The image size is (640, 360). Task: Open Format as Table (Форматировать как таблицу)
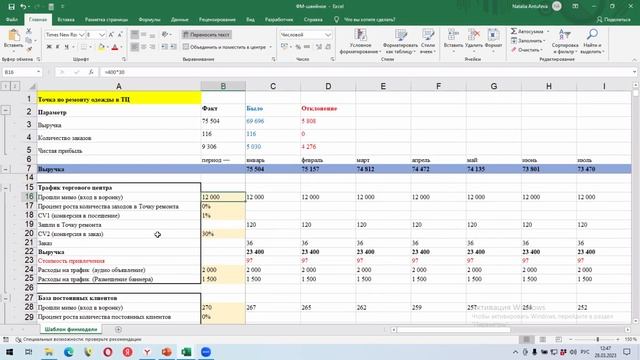click(x=400, y=41)
